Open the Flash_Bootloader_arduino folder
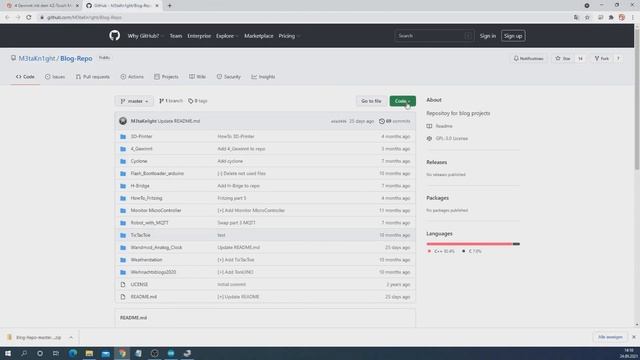640x360 pixels. pos(157,173)
